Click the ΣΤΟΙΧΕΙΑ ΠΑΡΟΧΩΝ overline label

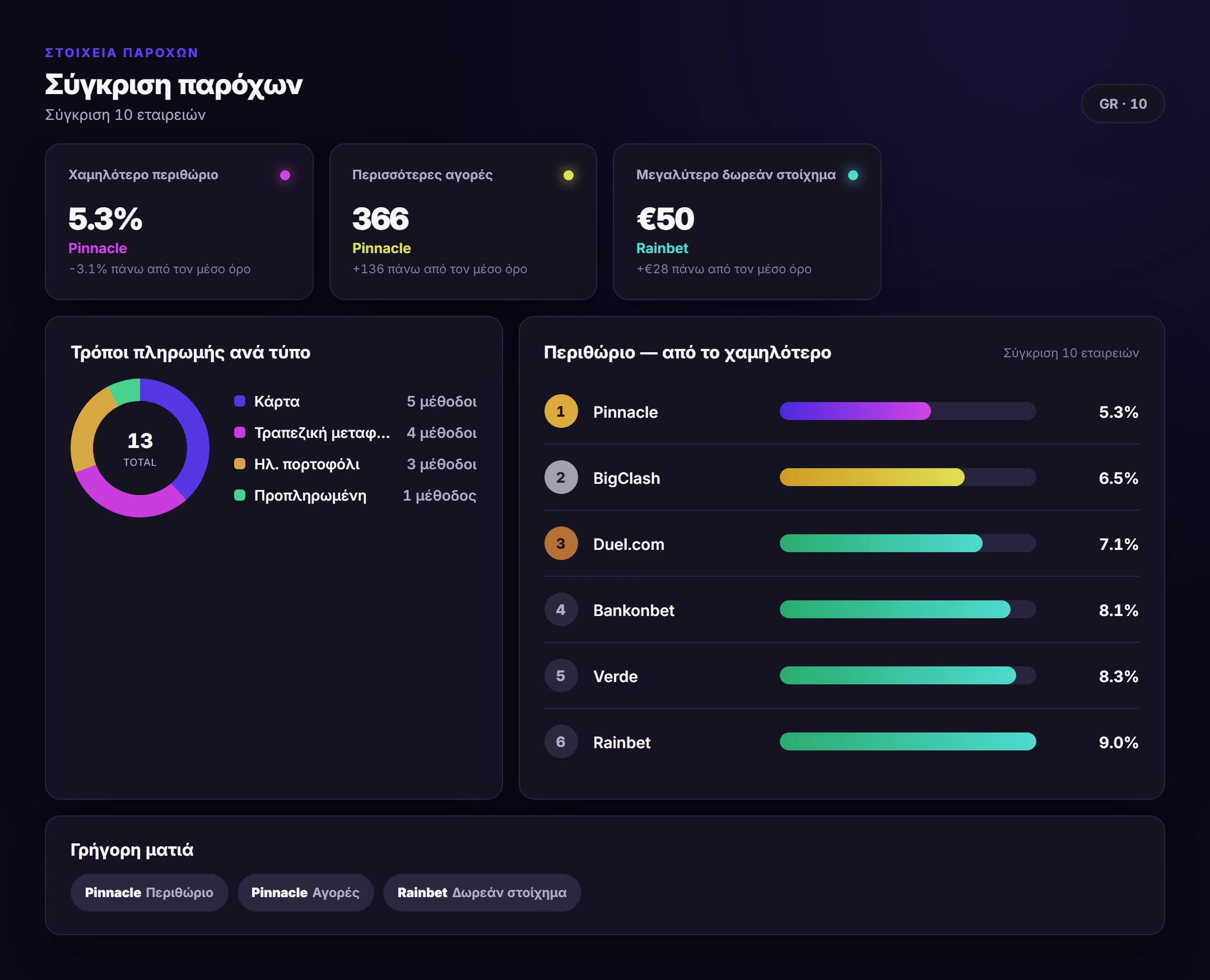click(122, 53)
